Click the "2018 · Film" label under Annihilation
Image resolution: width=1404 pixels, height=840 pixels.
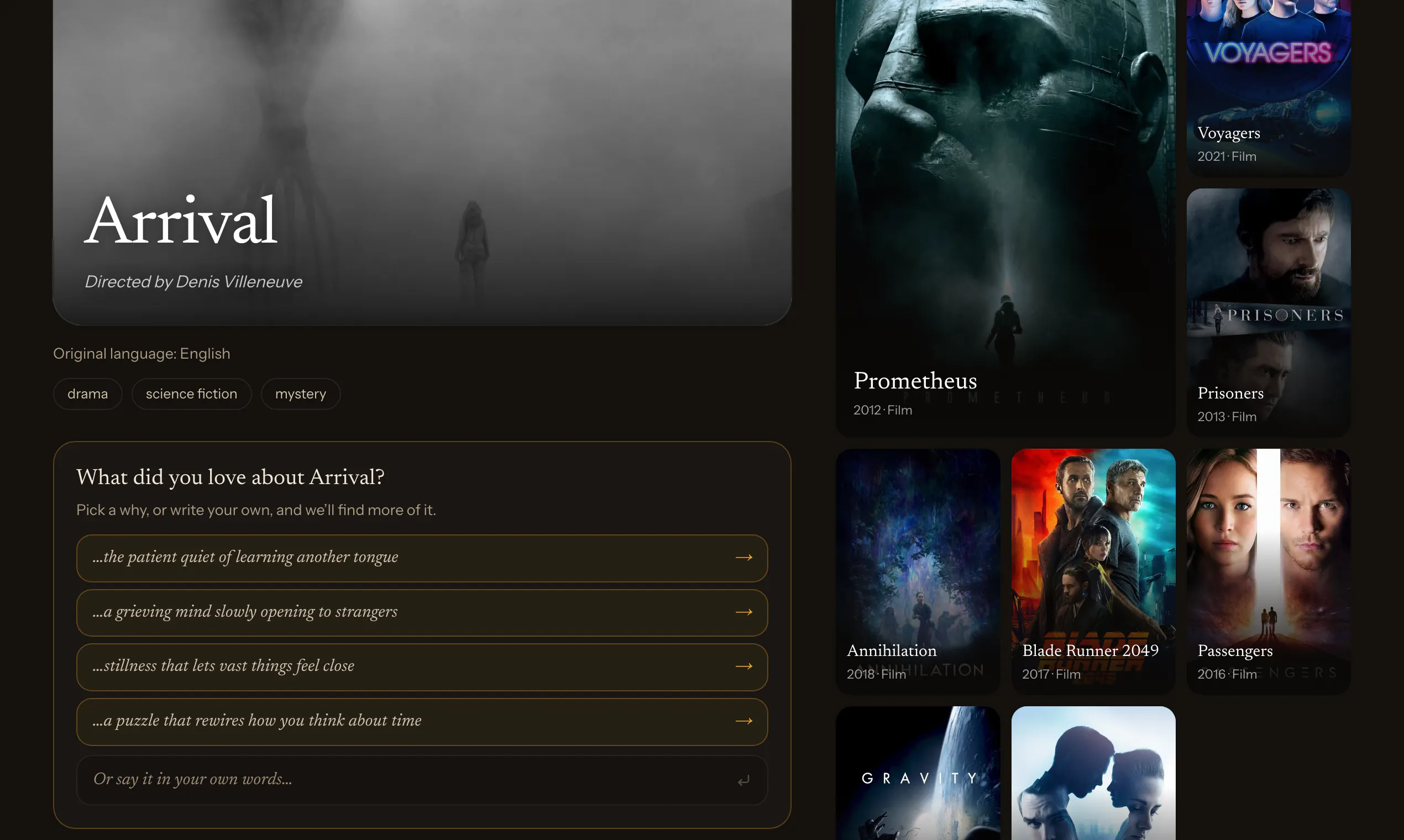(x=876, y=675)
